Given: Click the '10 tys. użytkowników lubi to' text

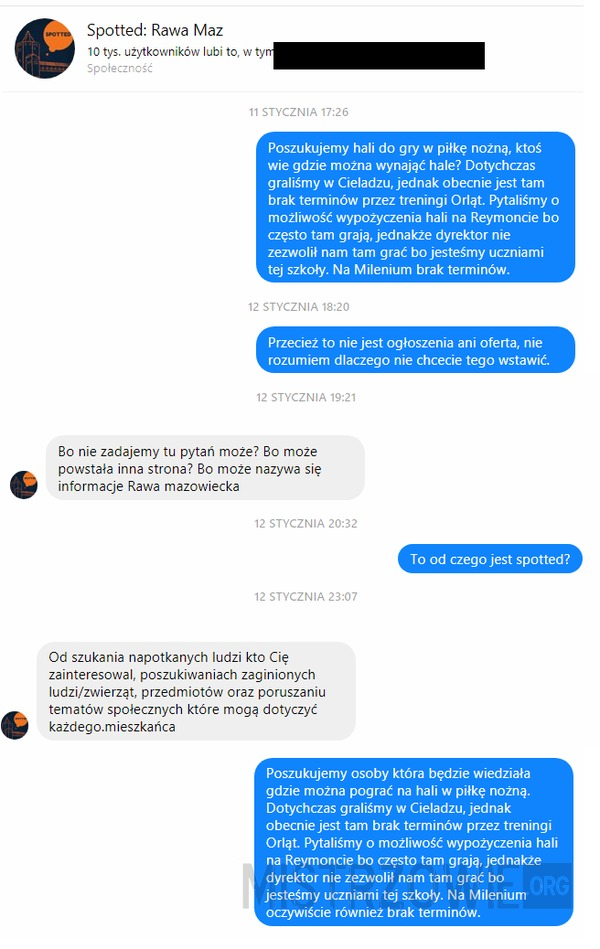Looking at the screenshot, I should click(163, 52).
